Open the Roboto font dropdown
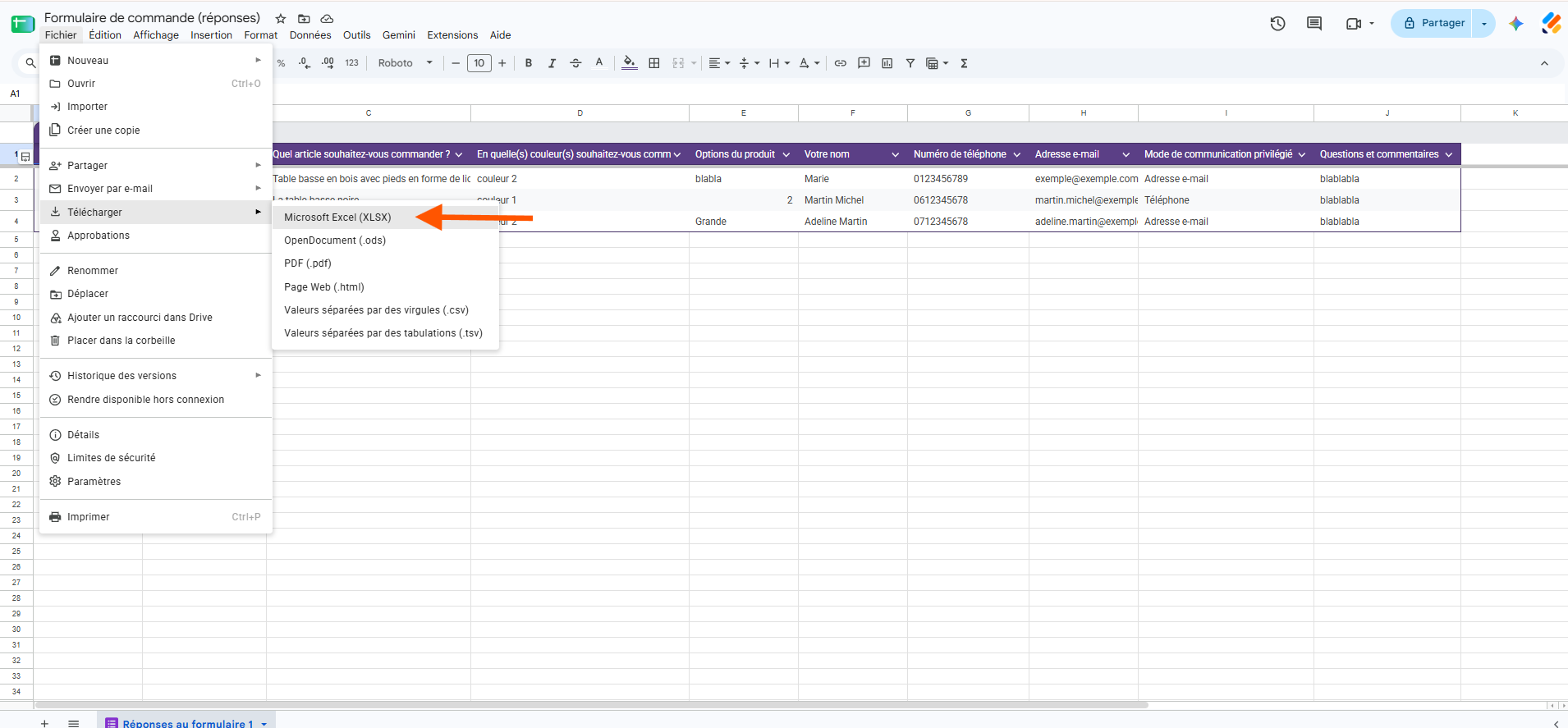Image resolution: width=1568 pixels, height=728 pixels. [405, 63]
